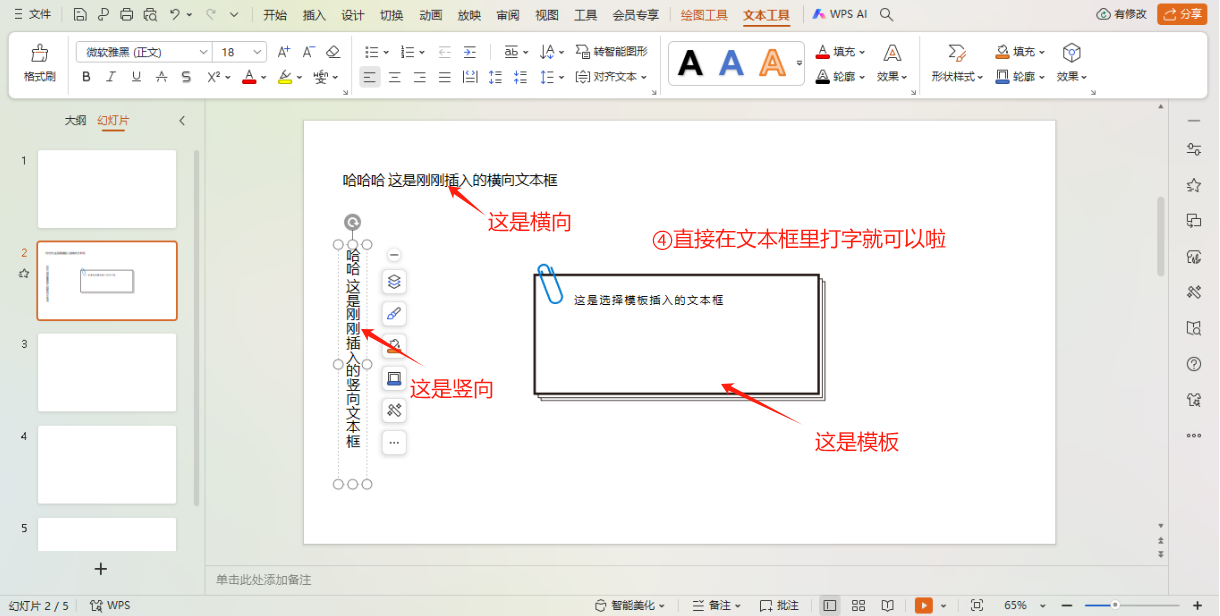Open the 批注 (comment) icon in status bar
The image size is (1220, 616).
coord(780,605)
